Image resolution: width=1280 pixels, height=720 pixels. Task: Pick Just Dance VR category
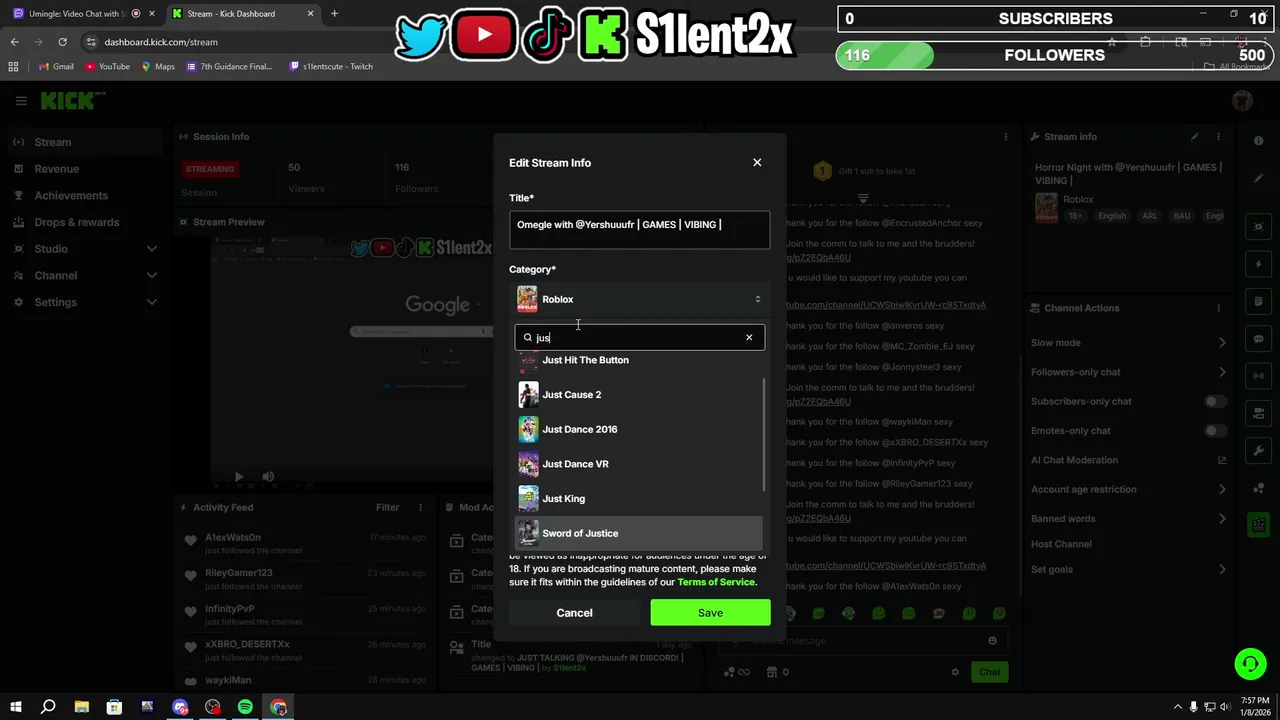click(x=638, y=464)
